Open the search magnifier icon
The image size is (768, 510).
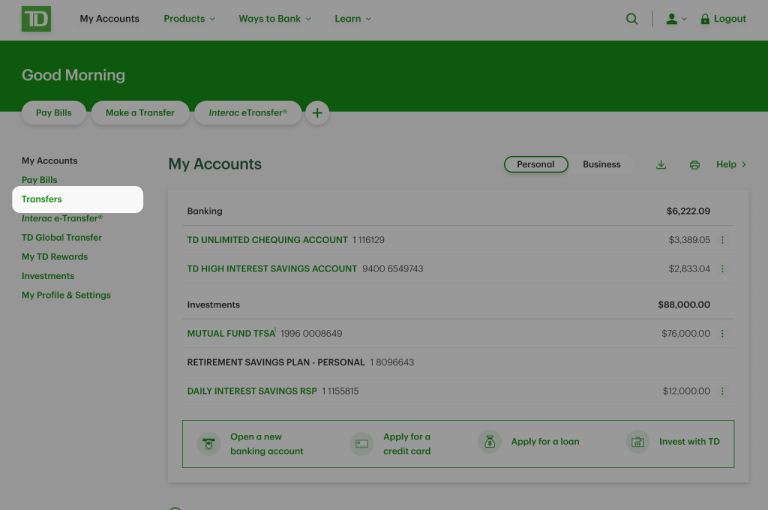coord(632,19)
